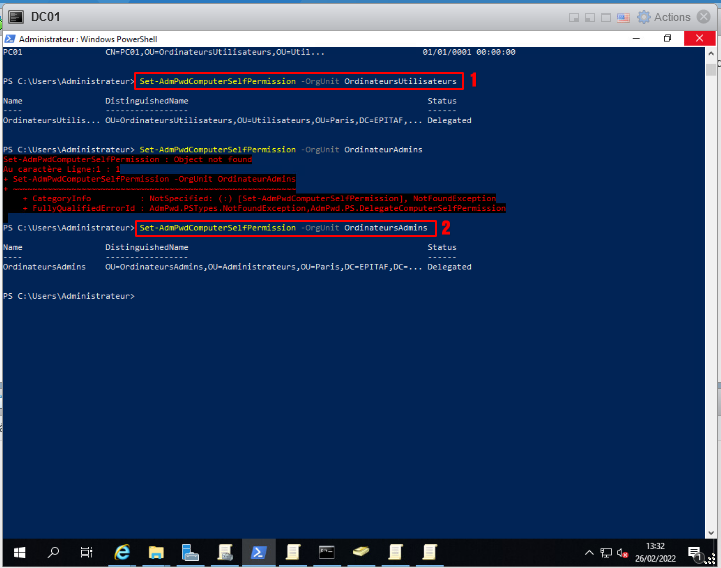The width and height of the screenshot is (721, 568).
Task: Launch Internet Explorer from the taskbar
Action: click(123, 552)
